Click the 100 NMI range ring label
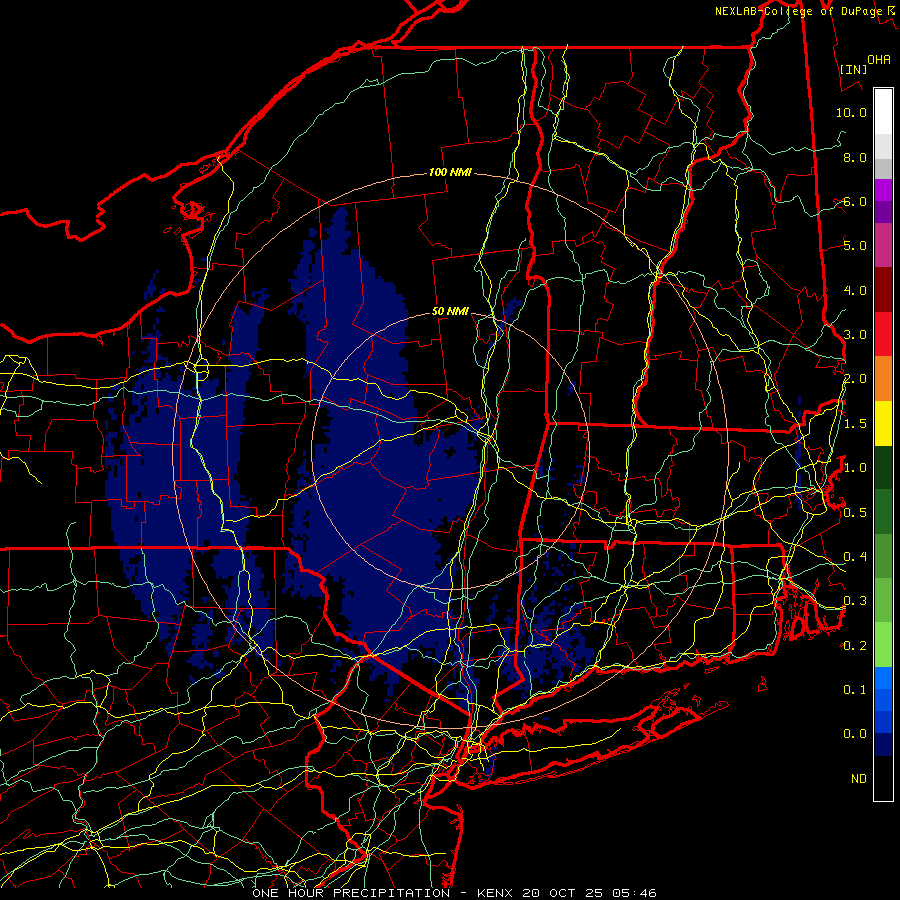Viewport: 900px width, 900px height. 450,172
